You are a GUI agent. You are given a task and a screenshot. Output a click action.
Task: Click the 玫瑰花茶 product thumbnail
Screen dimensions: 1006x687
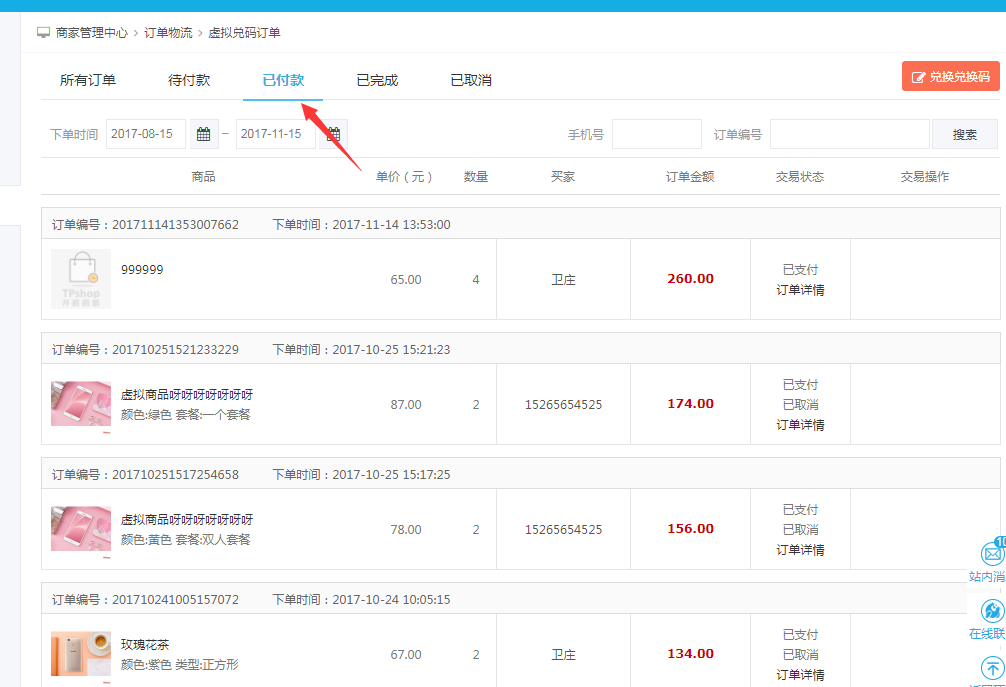pos(81,654)
